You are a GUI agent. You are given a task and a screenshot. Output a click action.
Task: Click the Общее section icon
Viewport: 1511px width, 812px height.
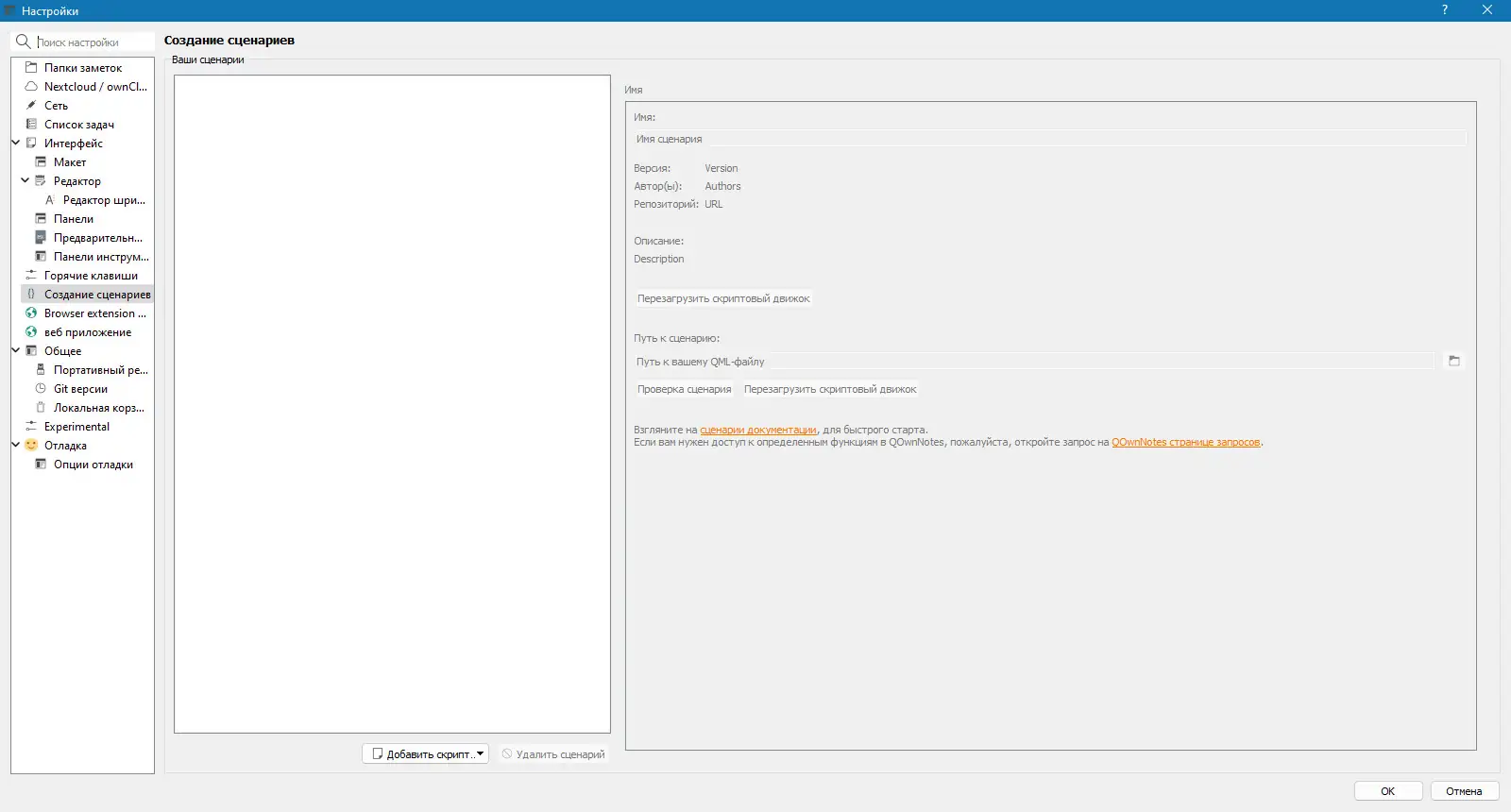31,351
